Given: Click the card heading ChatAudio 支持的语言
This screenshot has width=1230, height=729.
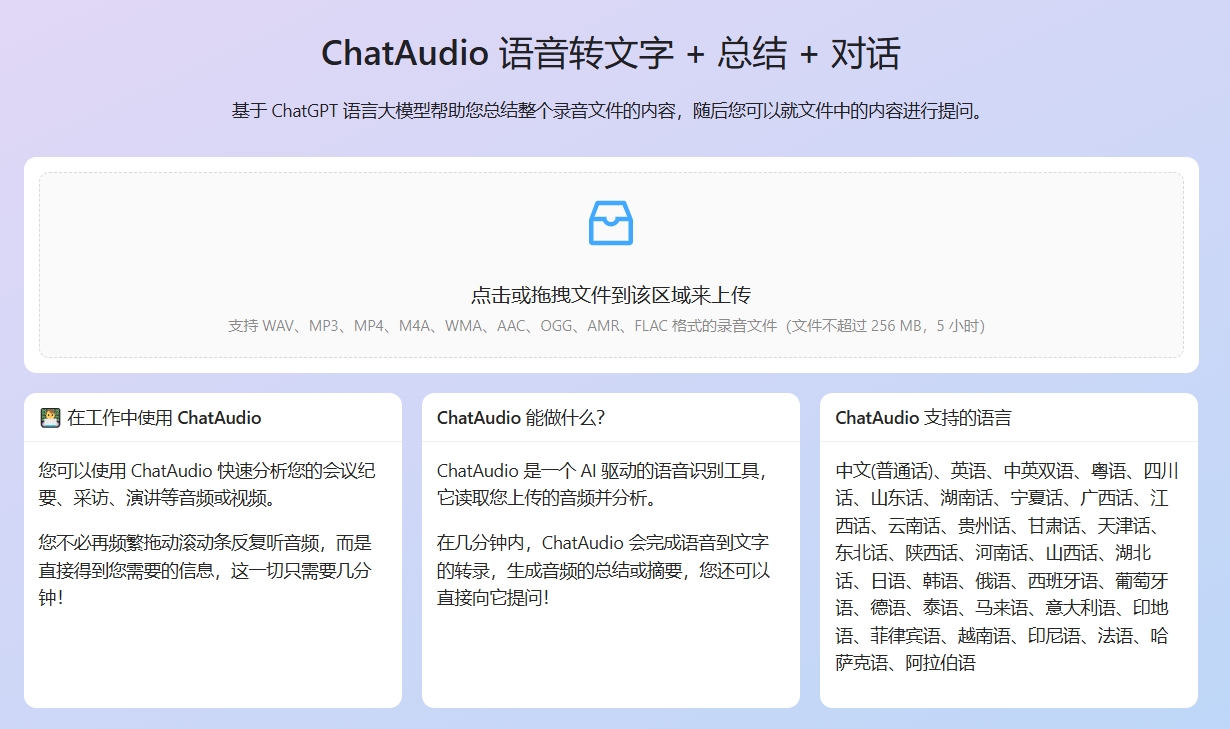Looking at the screenshot, I should point(923,417).
